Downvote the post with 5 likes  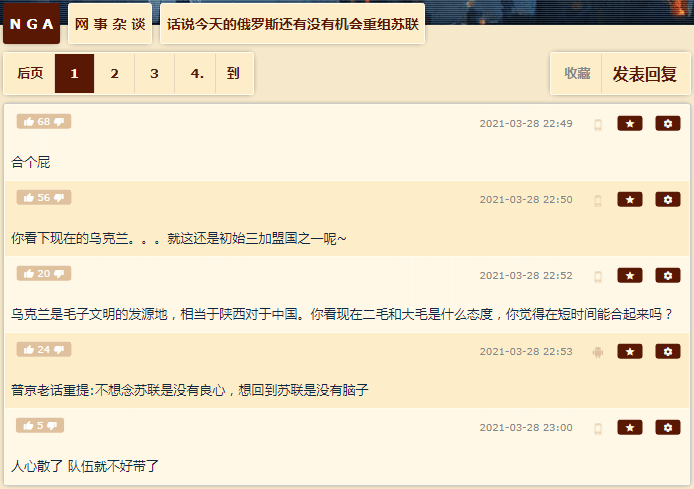click(x=52, y=426)
